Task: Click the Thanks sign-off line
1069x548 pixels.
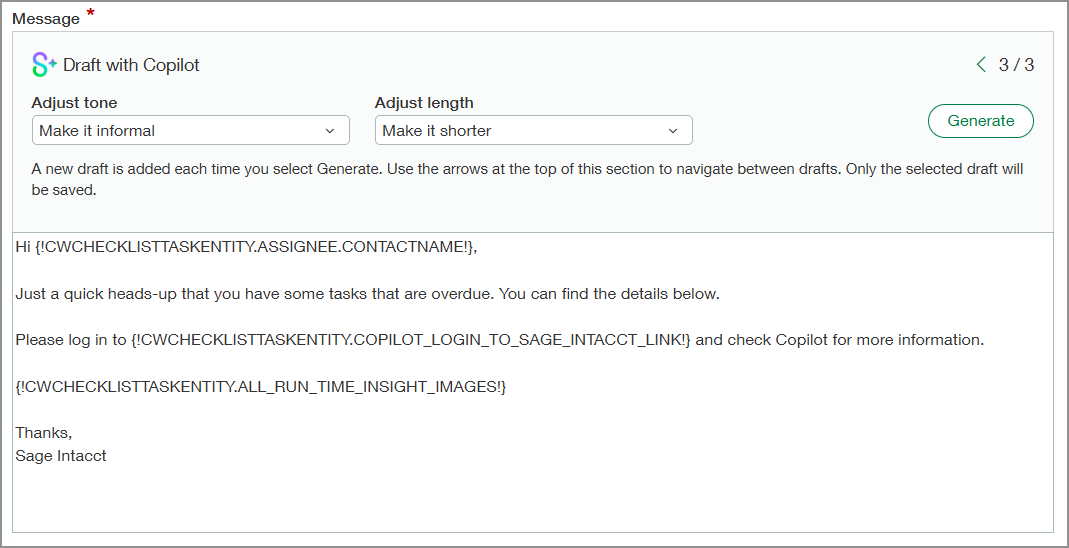Action: point(44,433)
